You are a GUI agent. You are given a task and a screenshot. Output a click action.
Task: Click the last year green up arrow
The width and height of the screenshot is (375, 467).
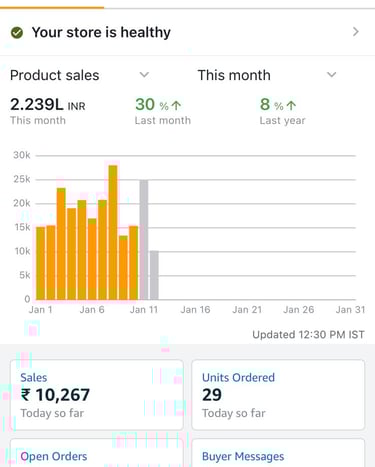pos(291,105)
